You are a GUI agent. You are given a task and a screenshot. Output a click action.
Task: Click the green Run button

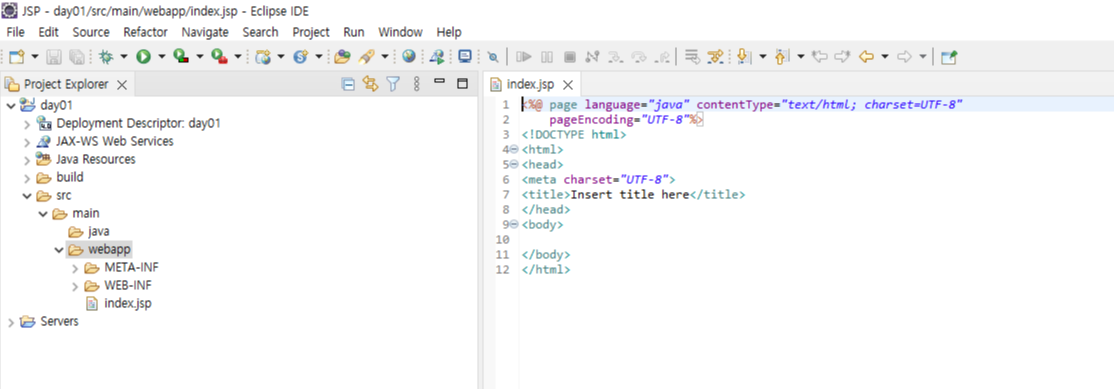pyautogui.click(x=144, y=57)
